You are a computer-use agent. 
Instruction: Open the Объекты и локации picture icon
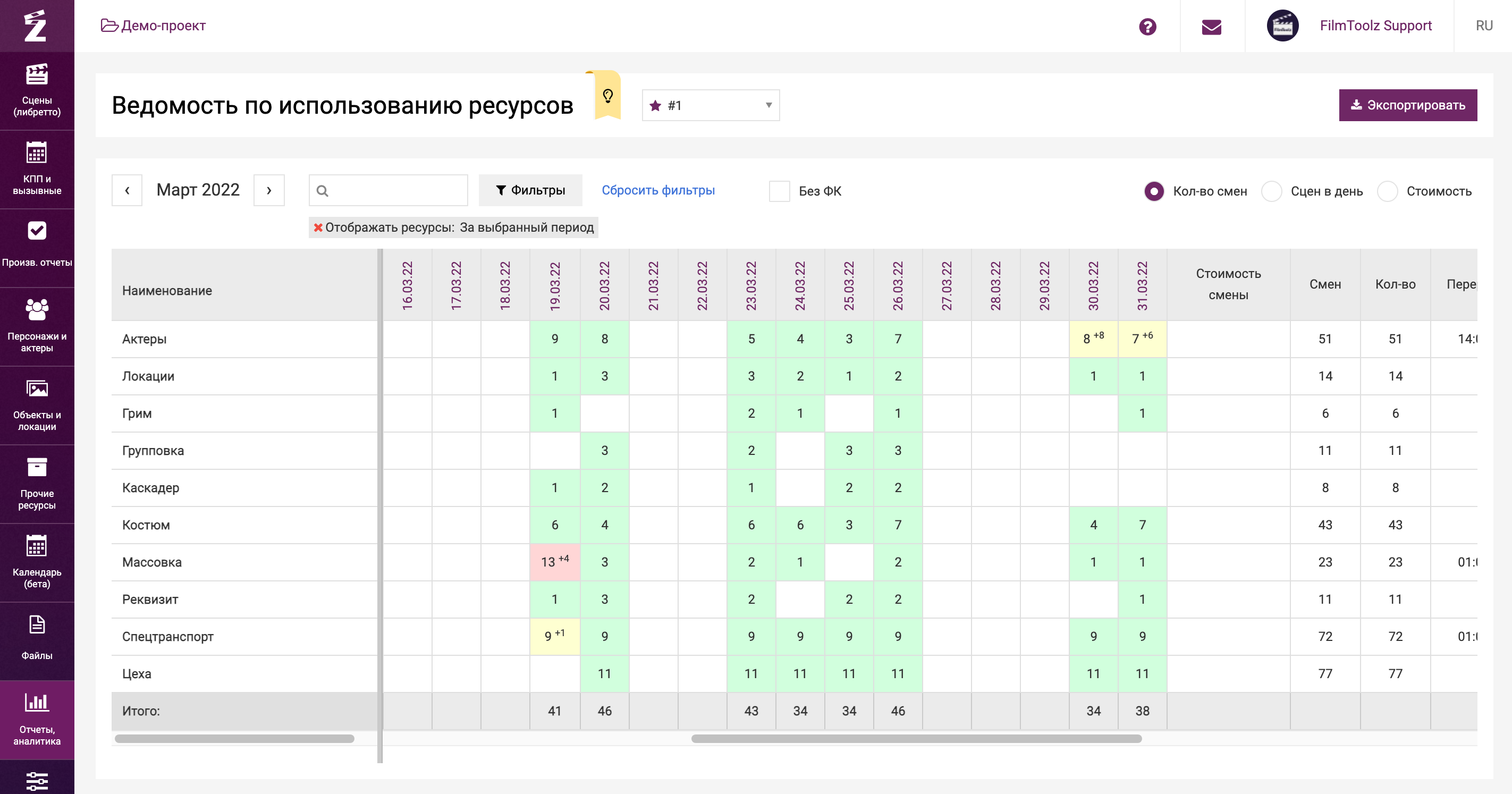click(x=36, y=388)
